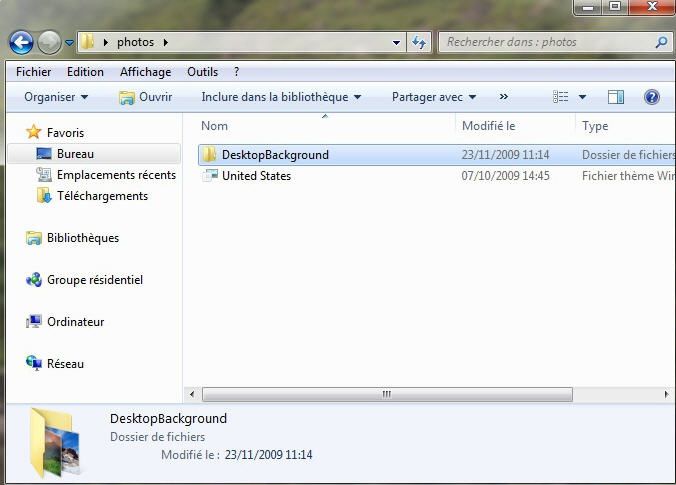
Task: Expand Inclure dans la bibliothèque dropdown
Action: tap(281, 97)
